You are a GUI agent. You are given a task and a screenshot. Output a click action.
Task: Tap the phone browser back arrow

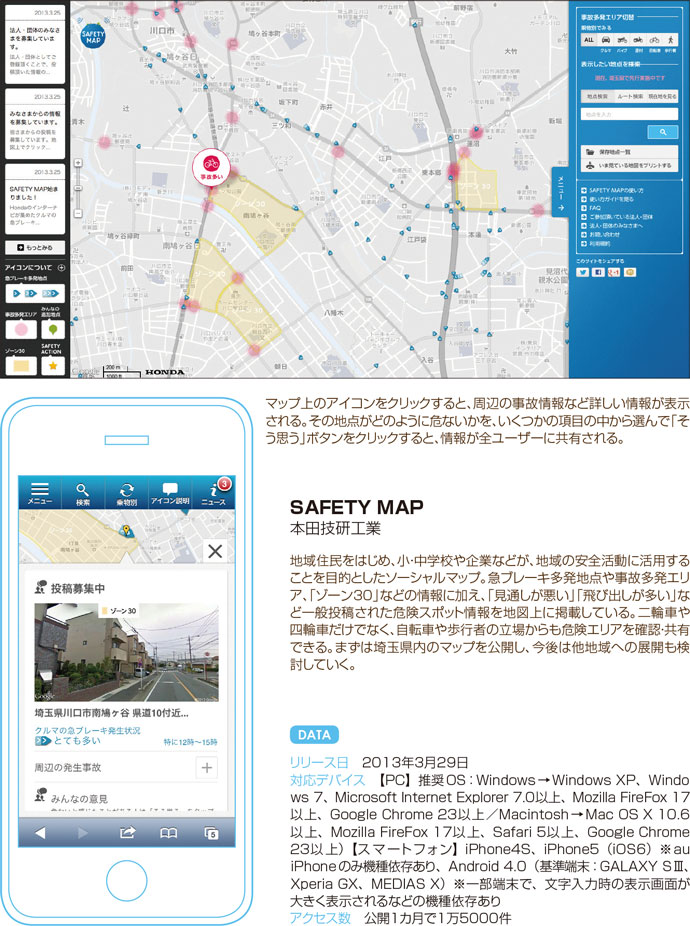point(40,833)
